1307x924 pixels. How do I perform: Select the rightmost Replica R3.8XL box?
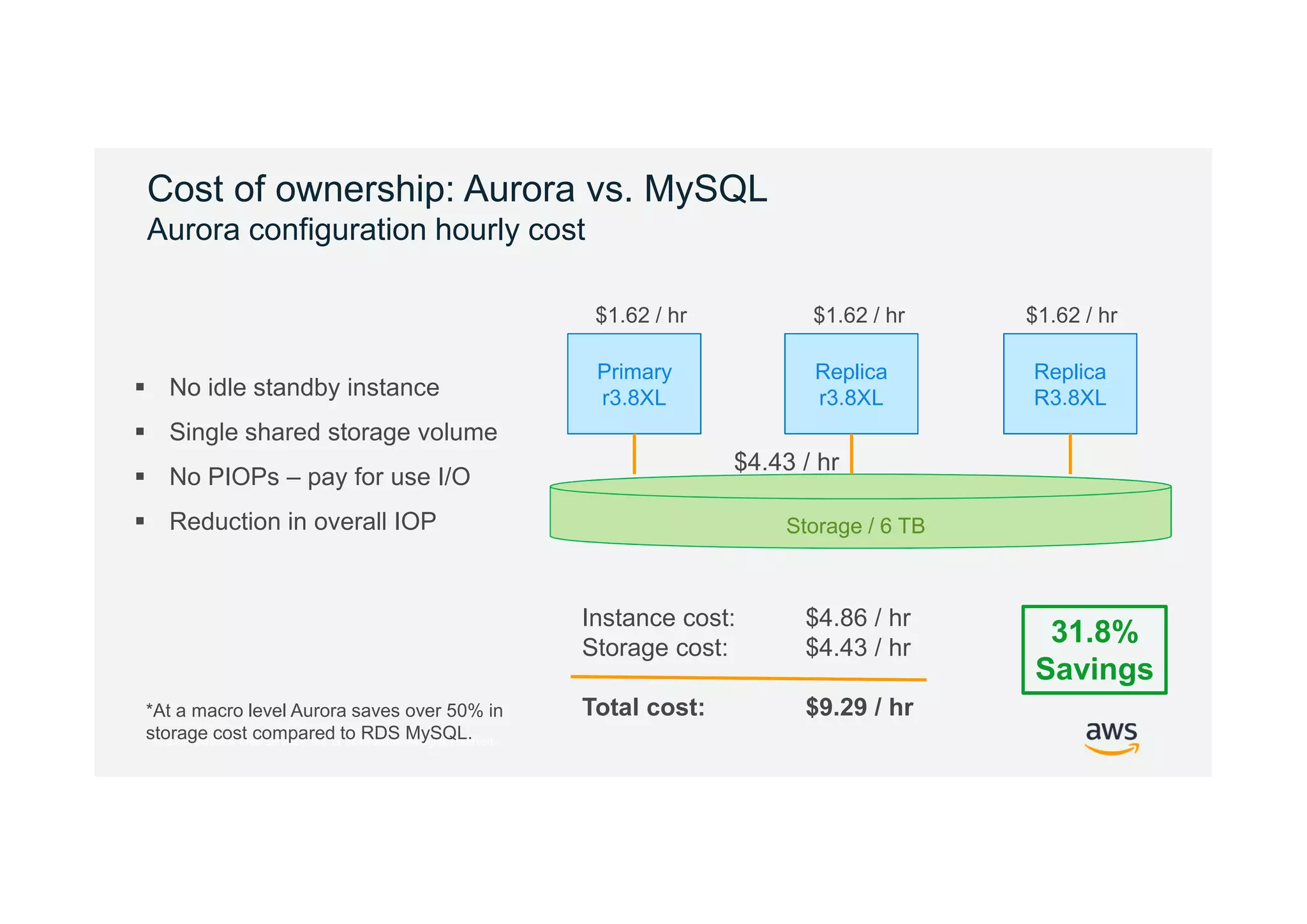[1070, 384]
